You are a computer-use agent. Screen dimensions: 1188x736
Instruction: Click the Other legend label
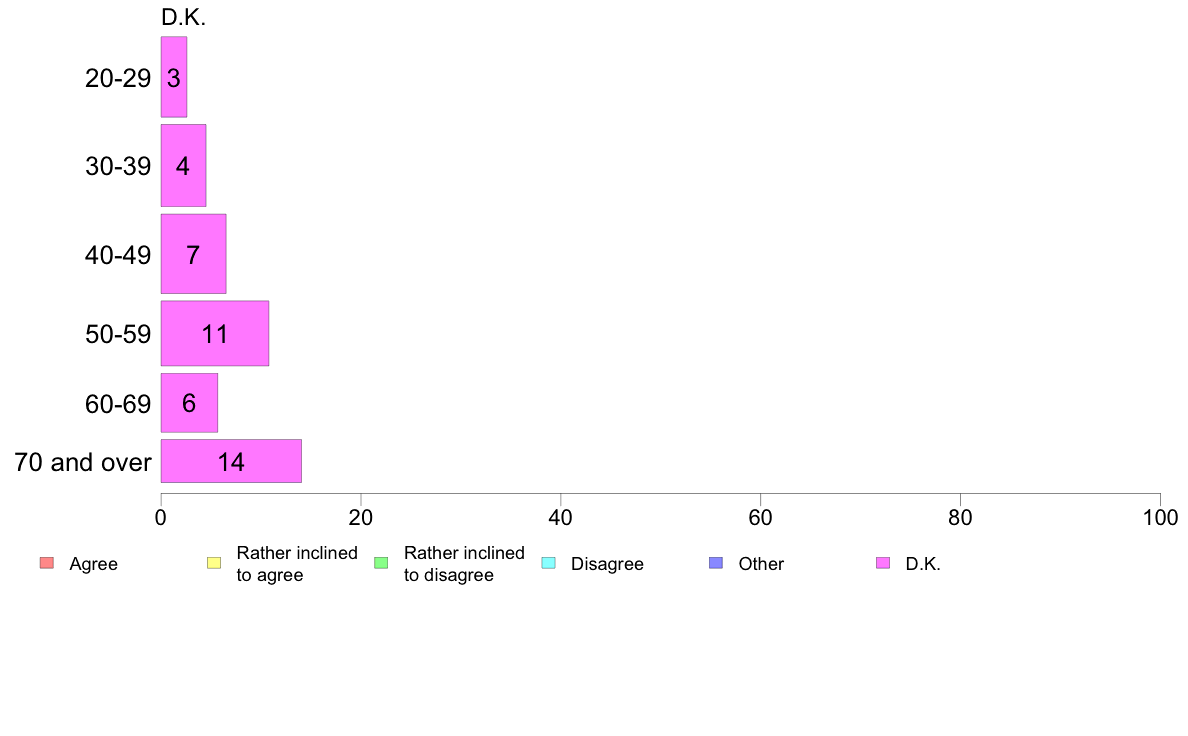coord(761,564)
